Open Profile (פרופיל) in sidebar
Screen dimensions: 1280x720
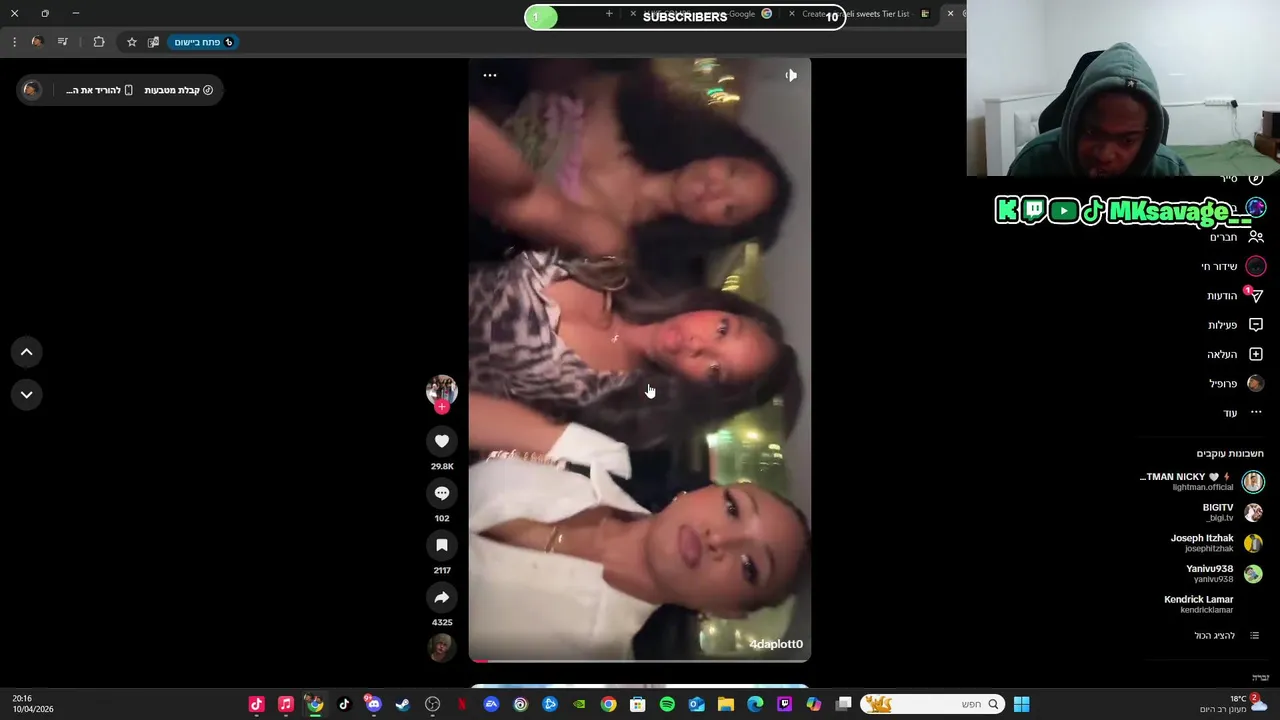pyautogui.click(x=1236, y=383)
